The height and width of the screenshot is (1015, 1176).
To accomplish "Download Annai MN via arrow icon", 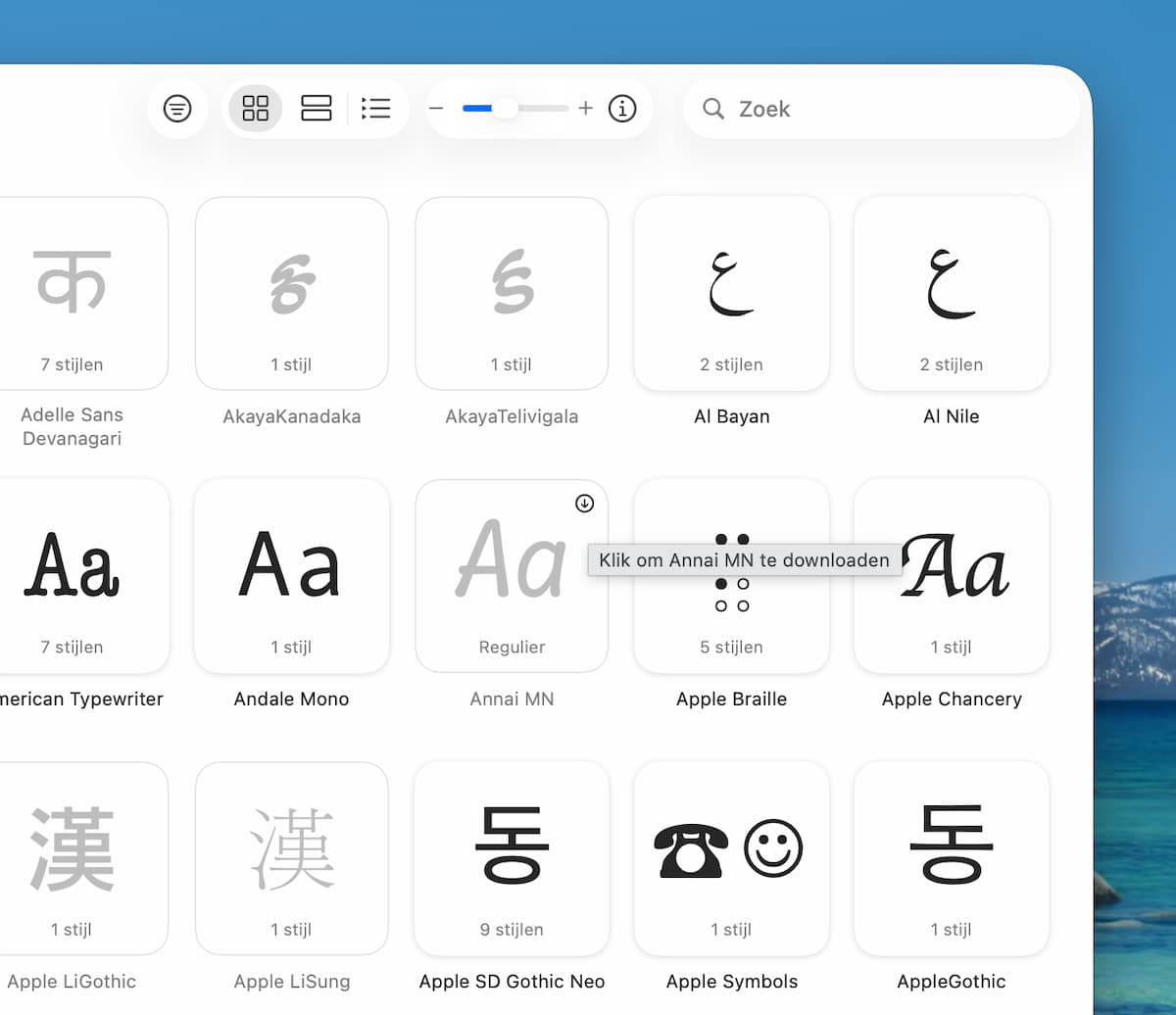I will [x=584, y=504].
